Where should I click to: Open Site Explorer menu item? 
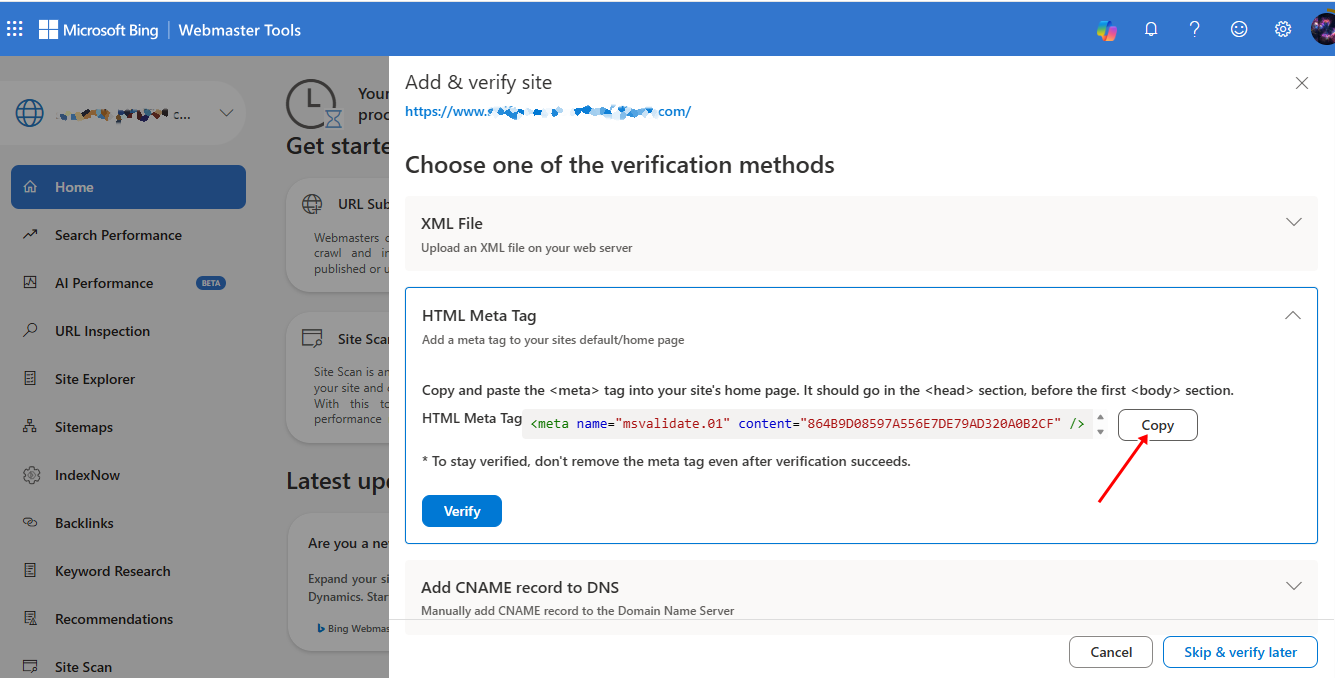[128, 379]
